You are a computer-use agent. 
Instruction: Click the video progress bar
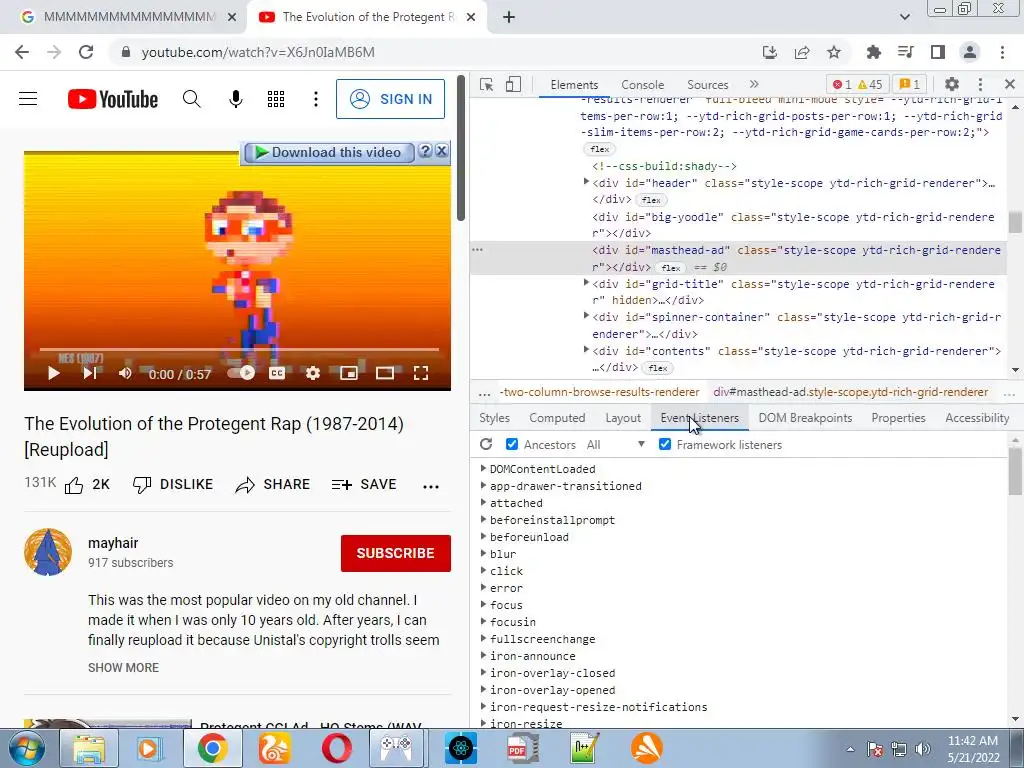[x=238, y=349]
